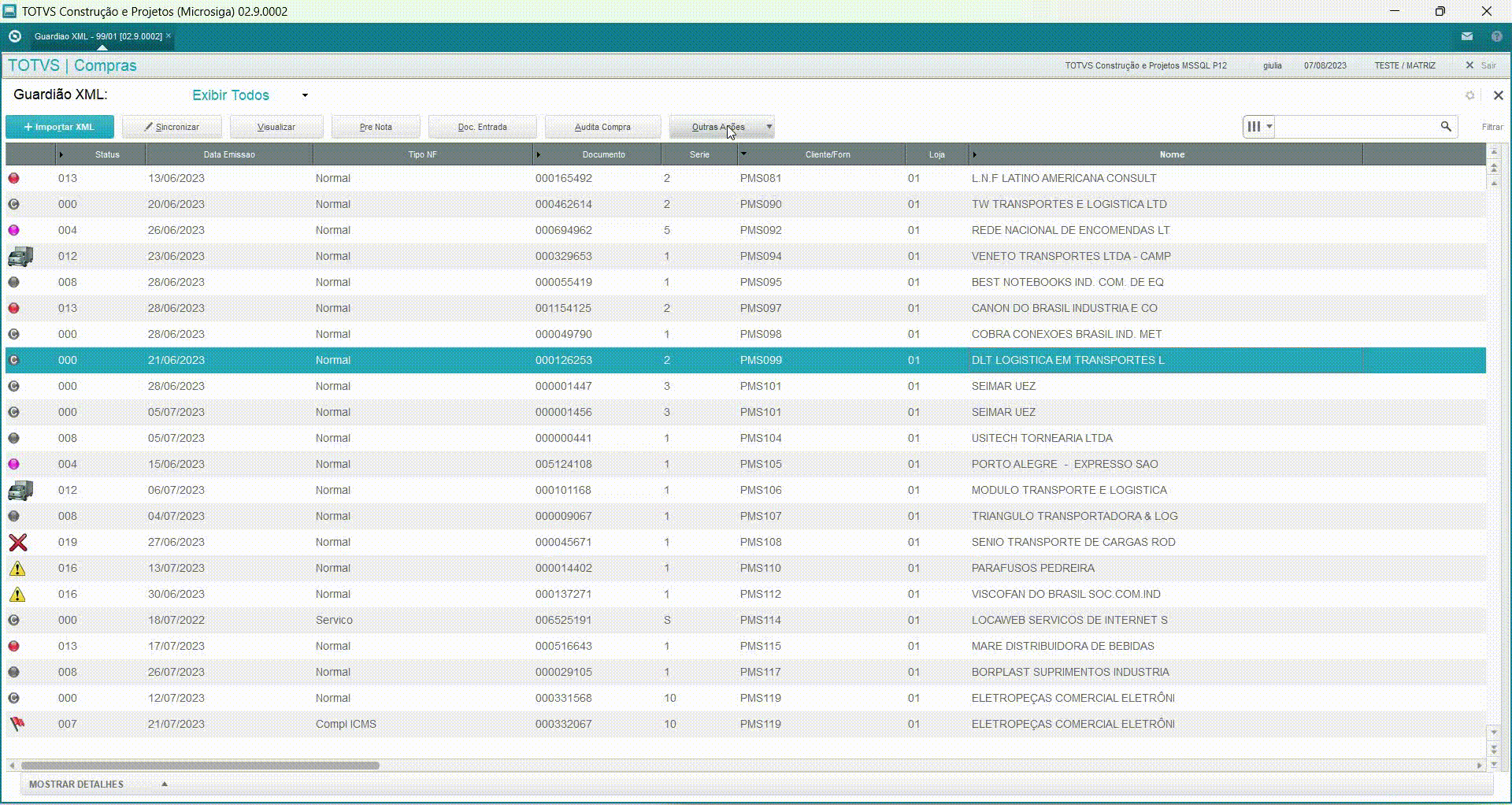Open the mail envelope icon in top bar

(1467, 36)
